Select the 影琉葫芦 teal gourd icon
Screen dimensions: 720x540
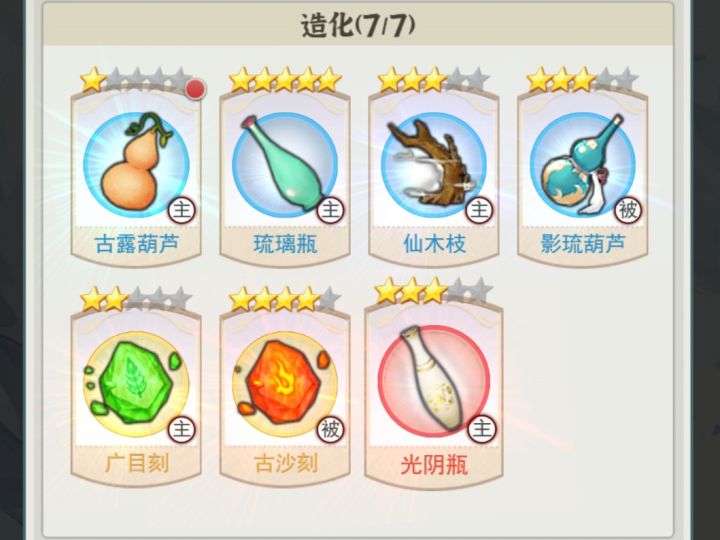(x=583, y=164)
